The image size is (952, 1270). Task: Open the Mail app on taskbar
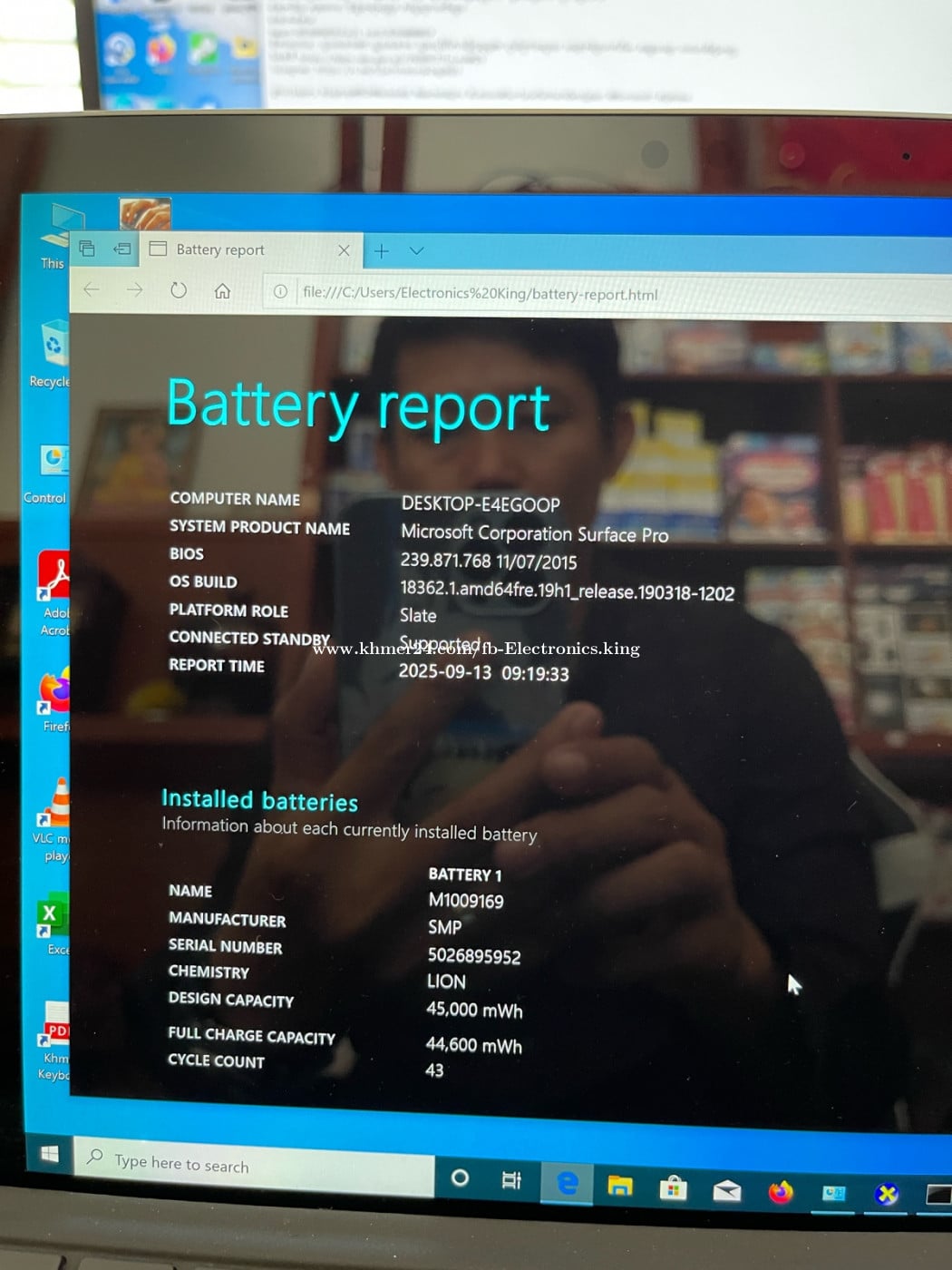click(726, 1190)
